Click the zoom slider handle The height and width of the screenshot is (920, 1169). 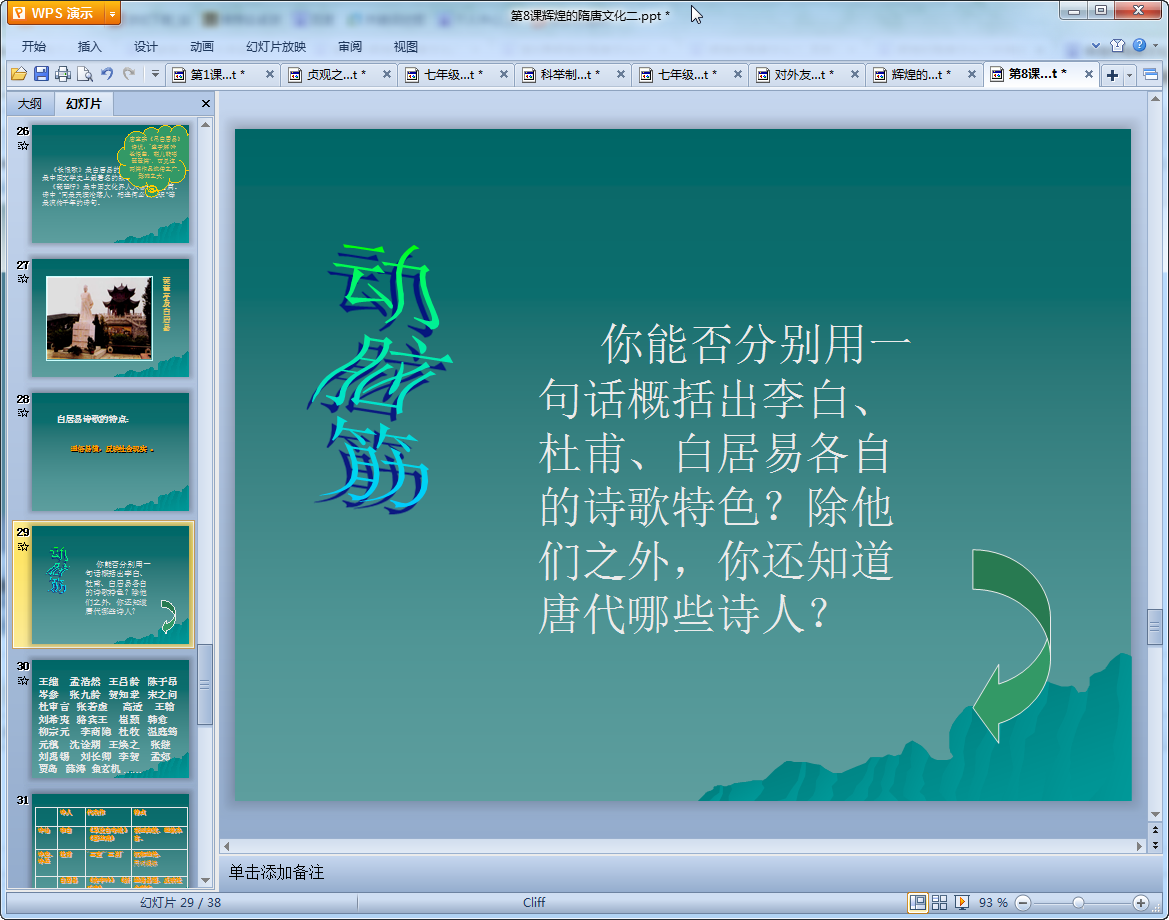pos(1078,903)
